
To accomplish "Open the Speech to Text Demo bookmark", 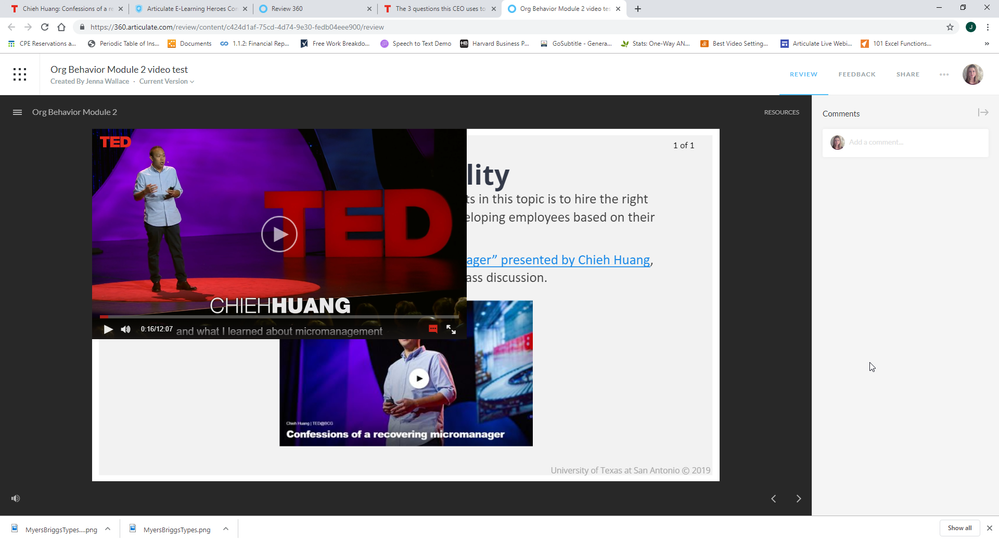I will point(416,43).
